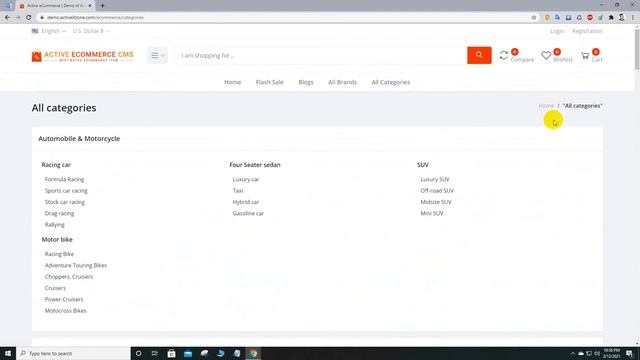This screenshot has width=640, height=360.
Task: Click the Windows taskbar search box
Action: click(x=73, y=353)
